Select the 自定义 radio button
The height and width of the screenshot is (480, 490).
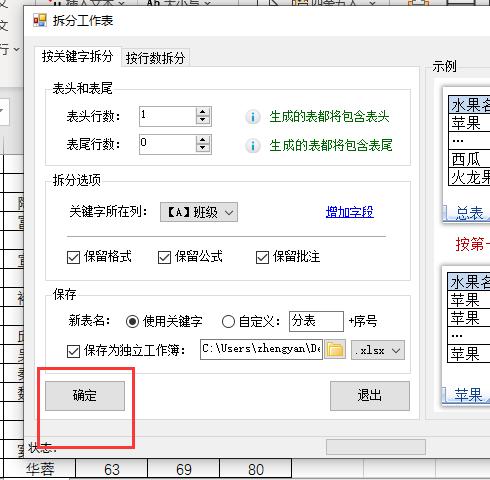point(228,322)
